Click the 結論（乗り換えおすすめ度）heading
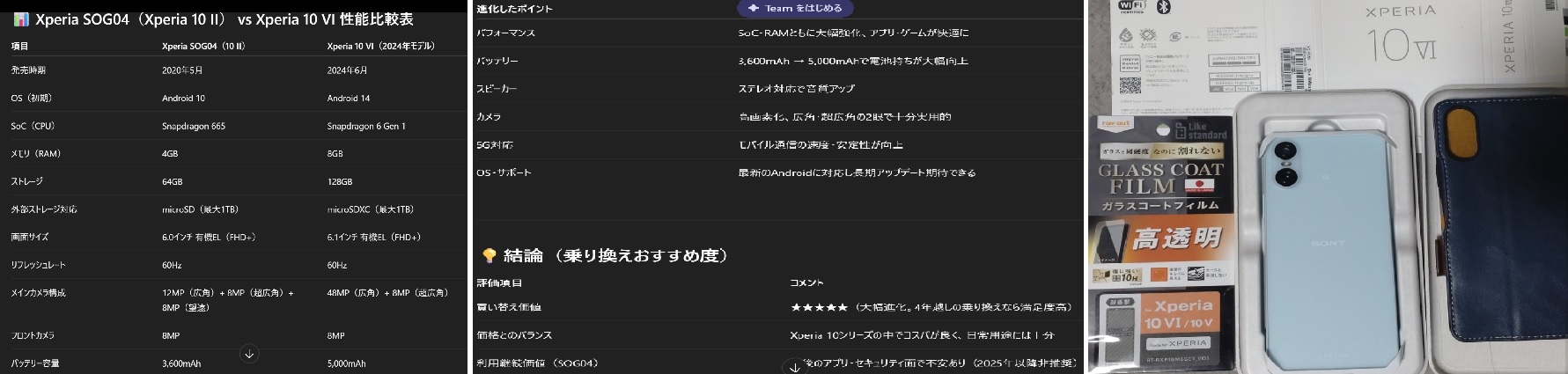 (x=616, y=256)
